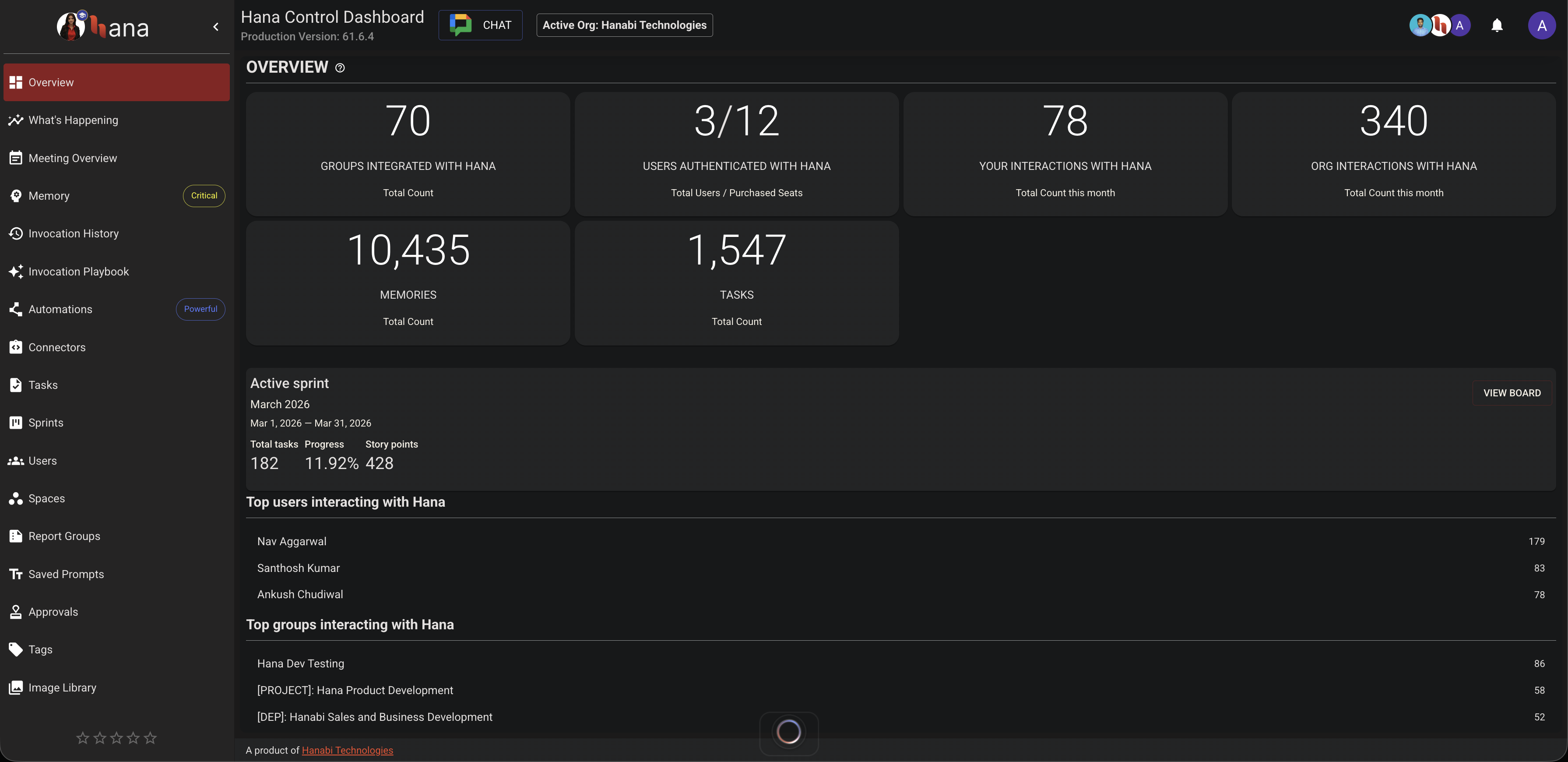Rate five stars on the feedback widget
1568x762 pixels.
pyautogui.click(x=150, y=737)
